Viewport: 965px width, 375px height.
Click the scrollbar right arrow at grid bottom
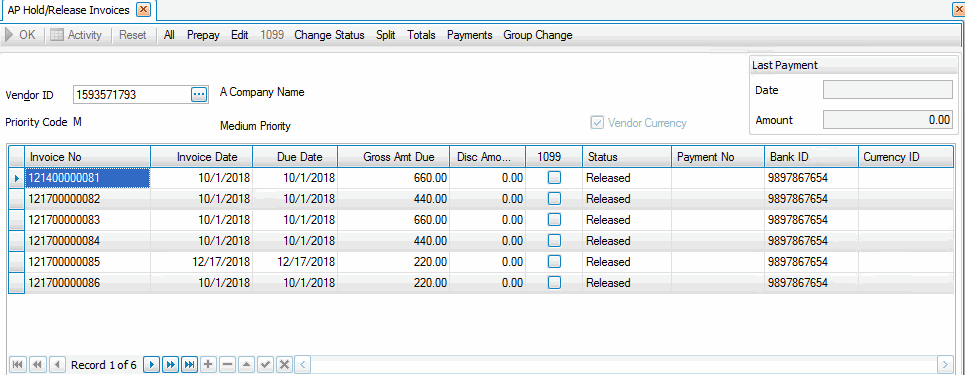click(945, 365)
